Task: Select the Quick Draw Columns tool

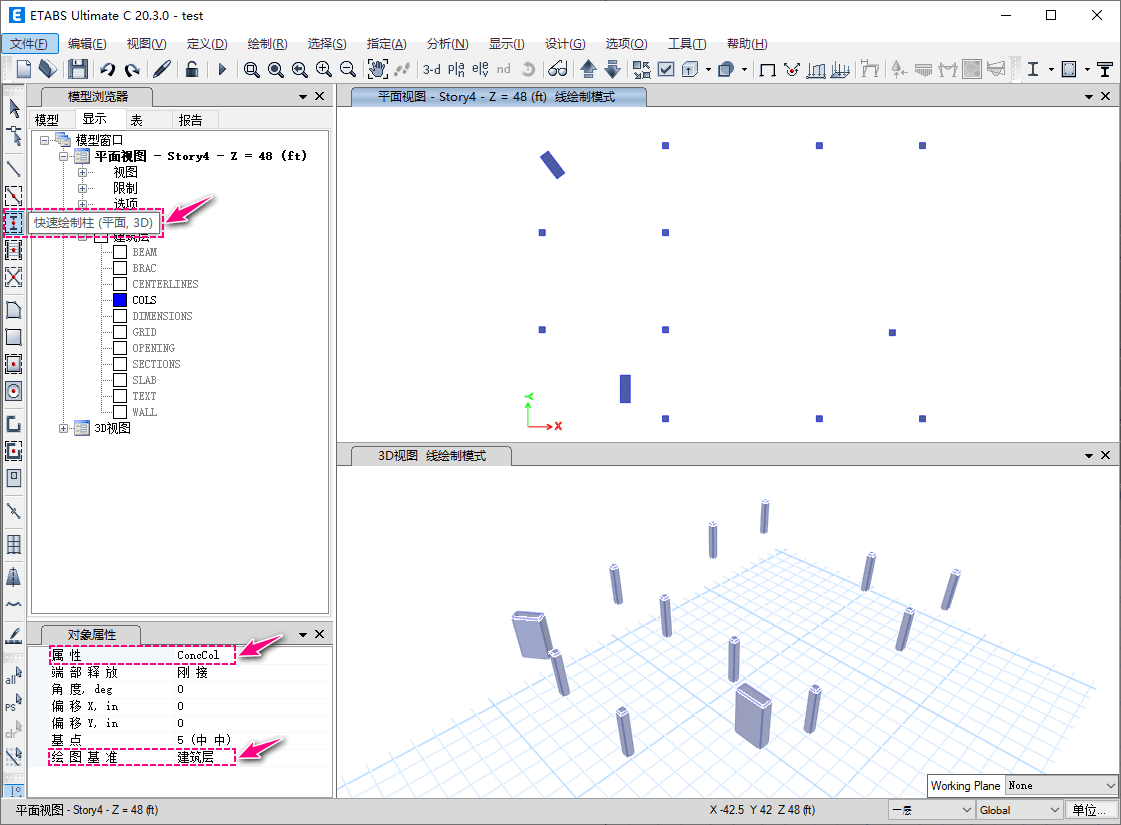Action: 14,222
